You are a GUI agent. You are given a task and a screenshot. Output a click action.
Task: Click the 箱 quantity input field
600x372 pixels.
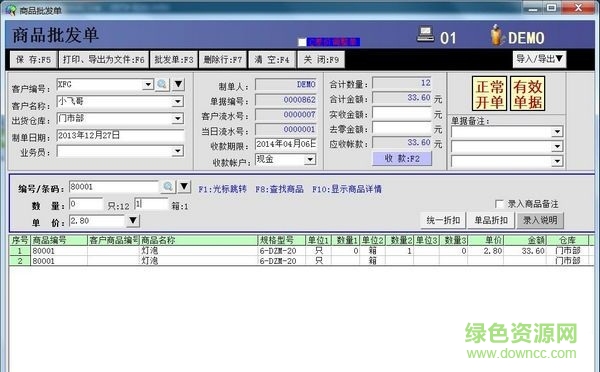coord(151,204)
